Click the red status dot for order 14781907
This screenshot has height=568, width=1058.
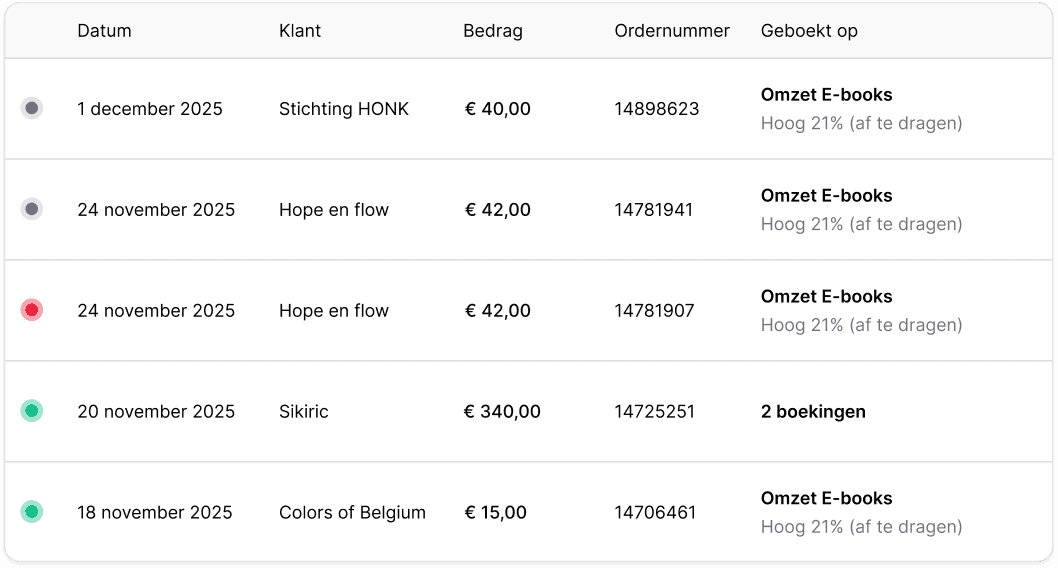[32, 310]
